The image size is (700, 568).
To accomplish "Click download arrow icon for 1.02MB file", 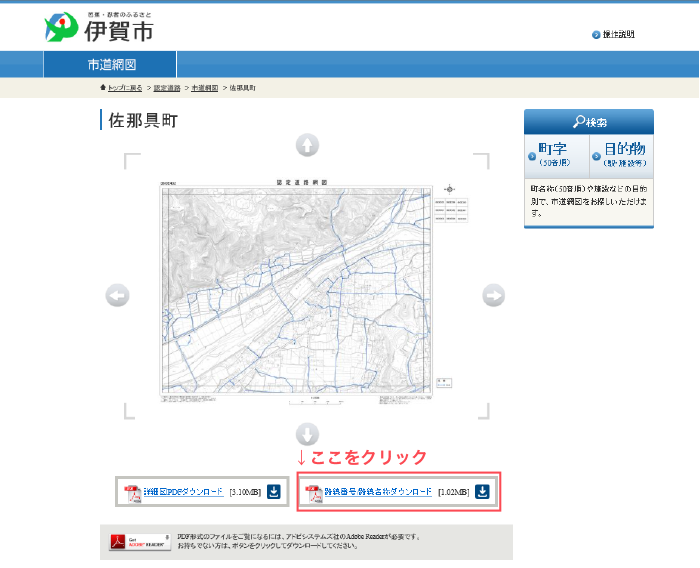I will click(x=482, y=492).
